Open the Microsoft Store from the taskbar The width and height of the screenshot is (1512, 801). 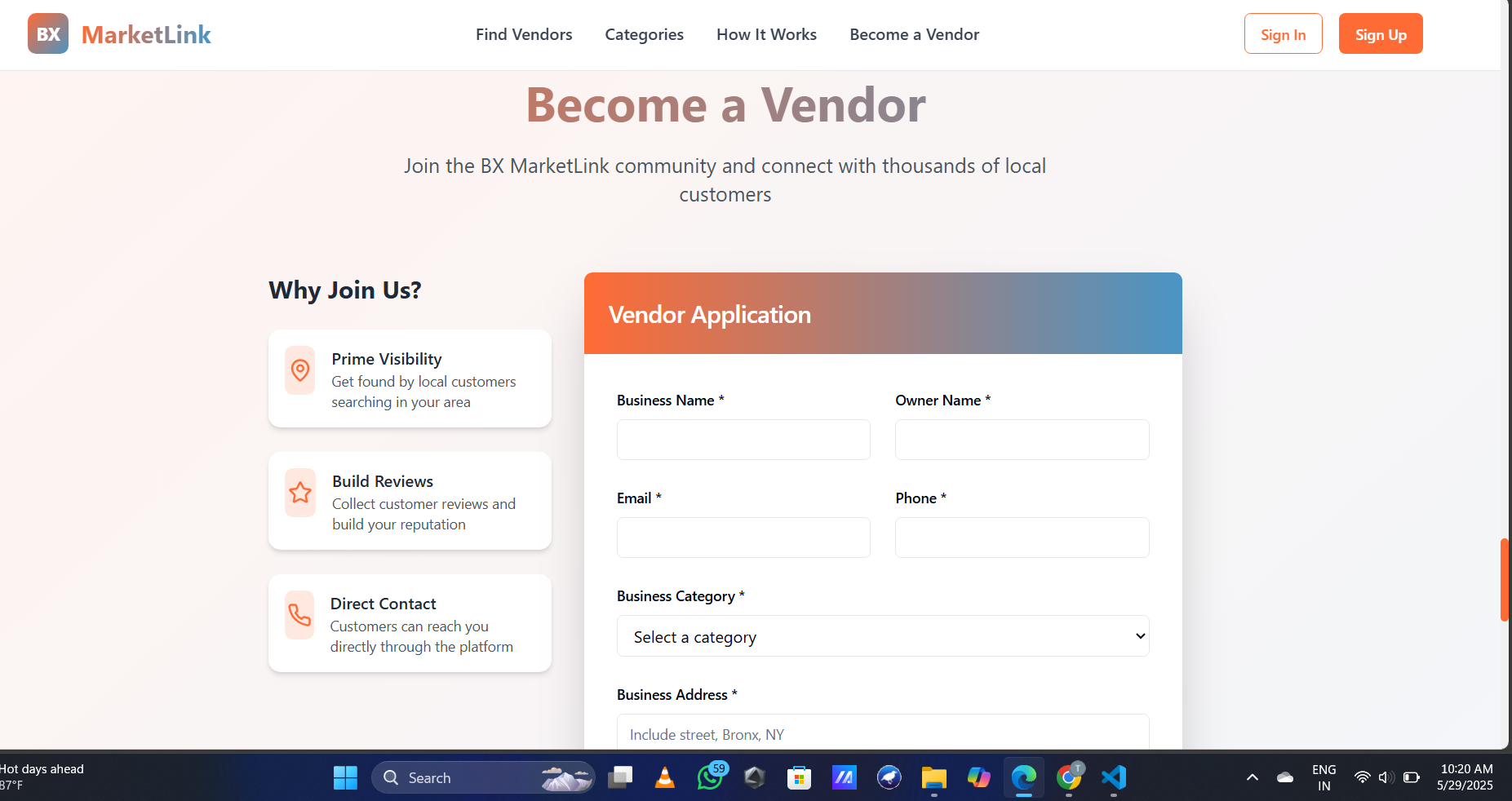tap(798, 777)
